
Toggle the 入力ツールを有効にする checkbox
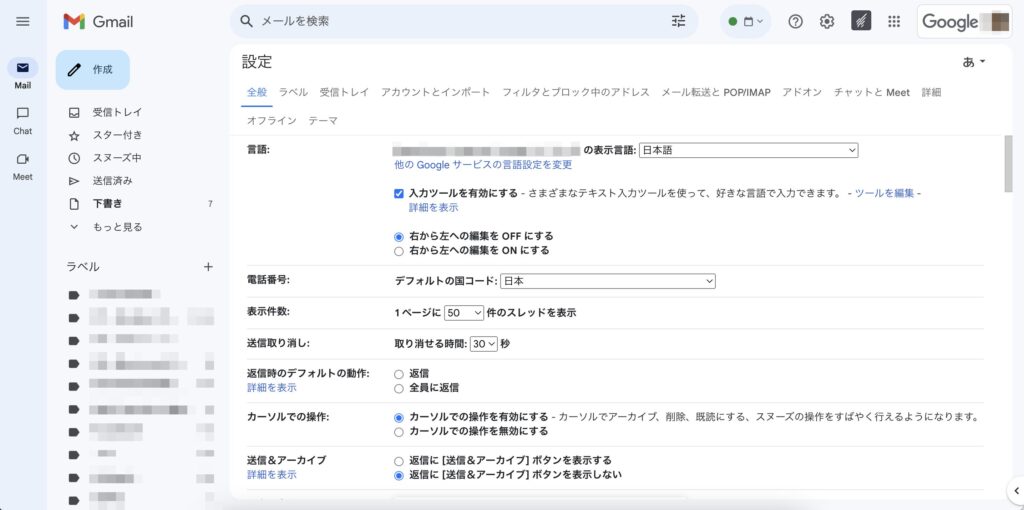tap(399, 193)
